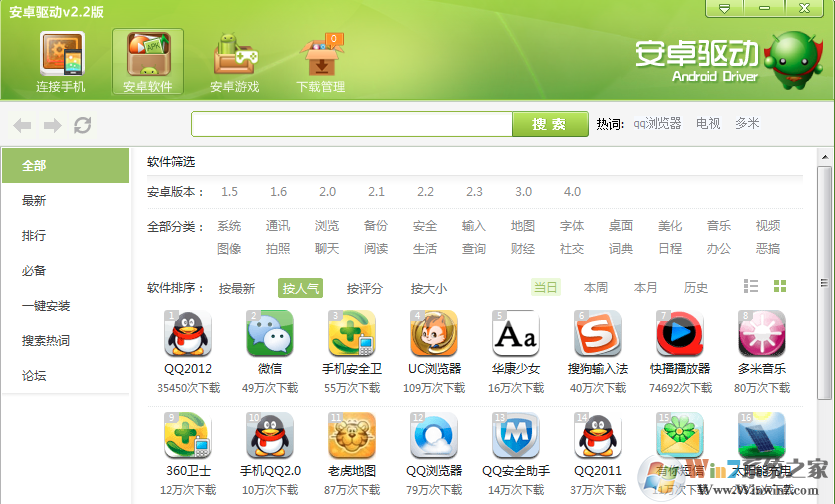Image resolution: width=835 pixels, height=504 pixels.
Task: Open the 安卓游戏 Android games section
Action: [x=234, y=62]
